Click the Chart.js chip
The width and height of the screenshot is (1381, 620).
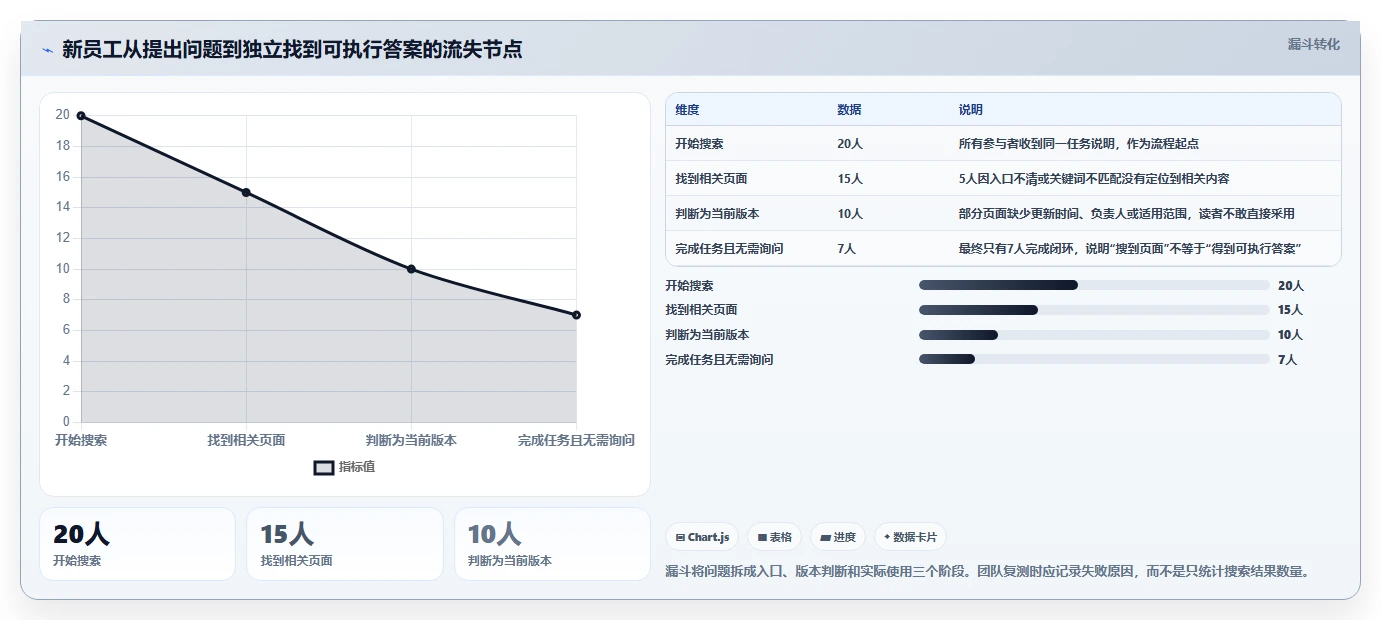(702, 537)
